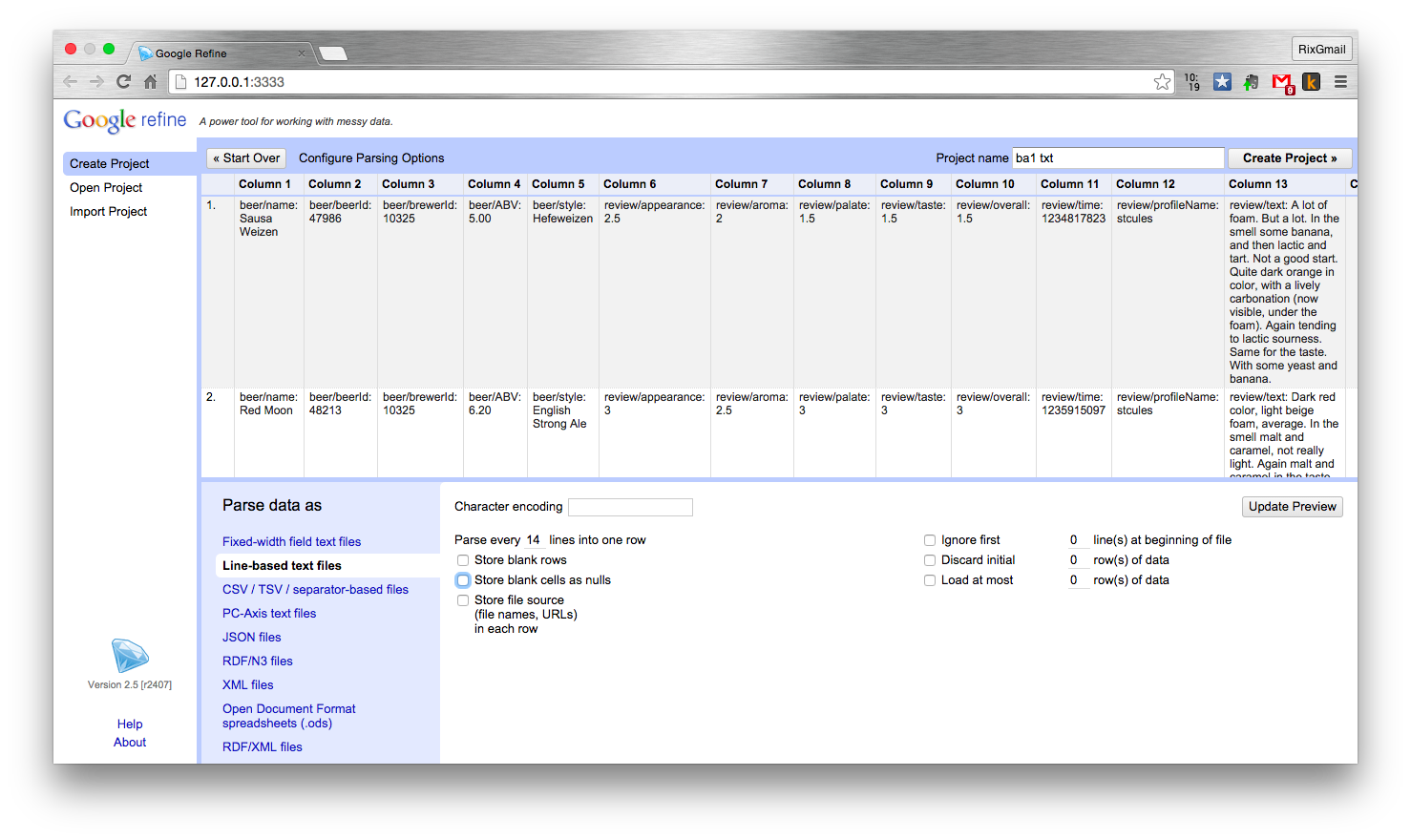Edit the Discard initial rows count field
This screenshot has height=840, width=1411.
tap(1078, 560)
